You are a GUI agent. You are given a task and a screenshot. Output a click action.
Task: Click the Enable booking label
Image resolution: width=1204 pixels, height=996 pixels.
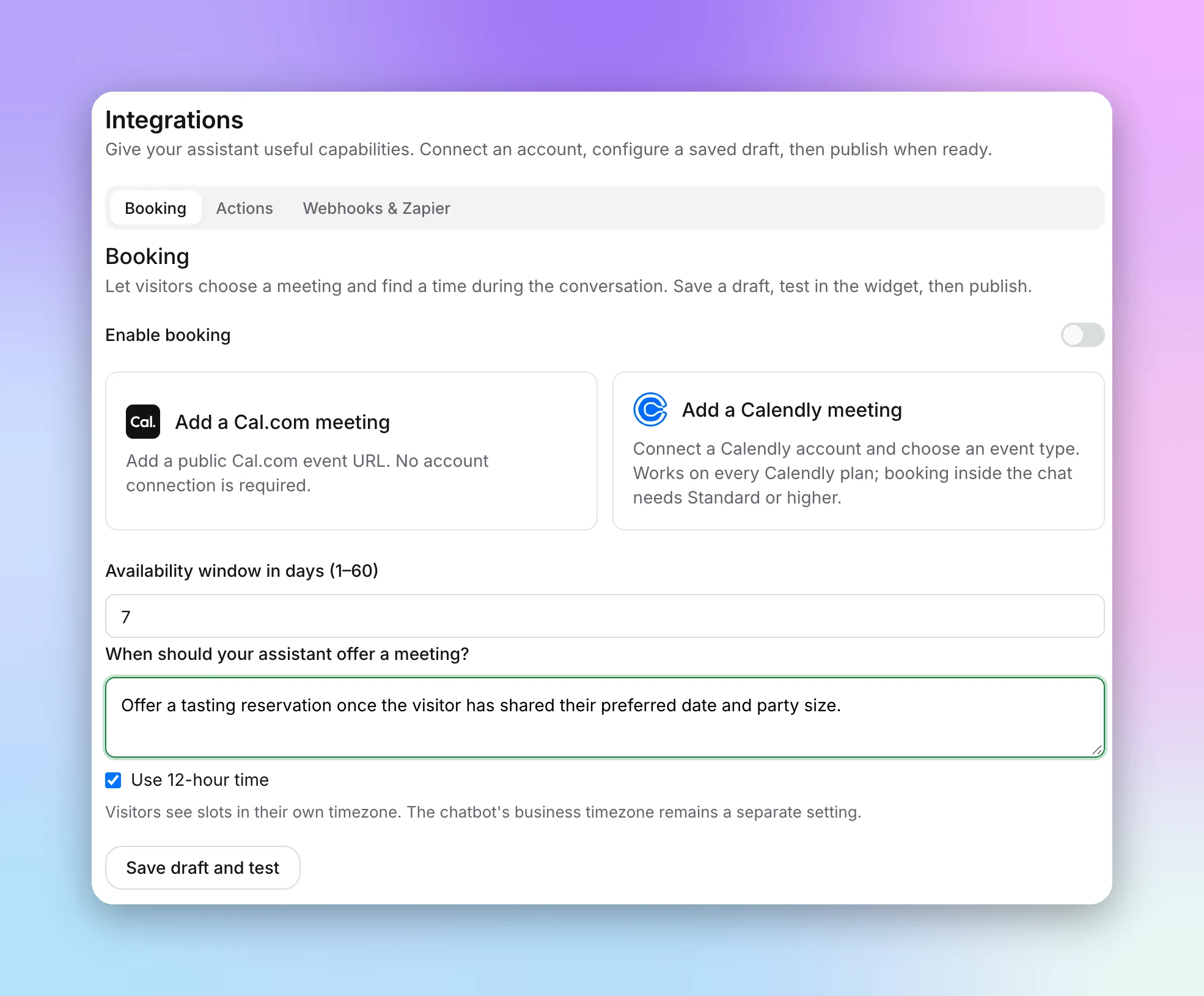click(x=168, y=335)
